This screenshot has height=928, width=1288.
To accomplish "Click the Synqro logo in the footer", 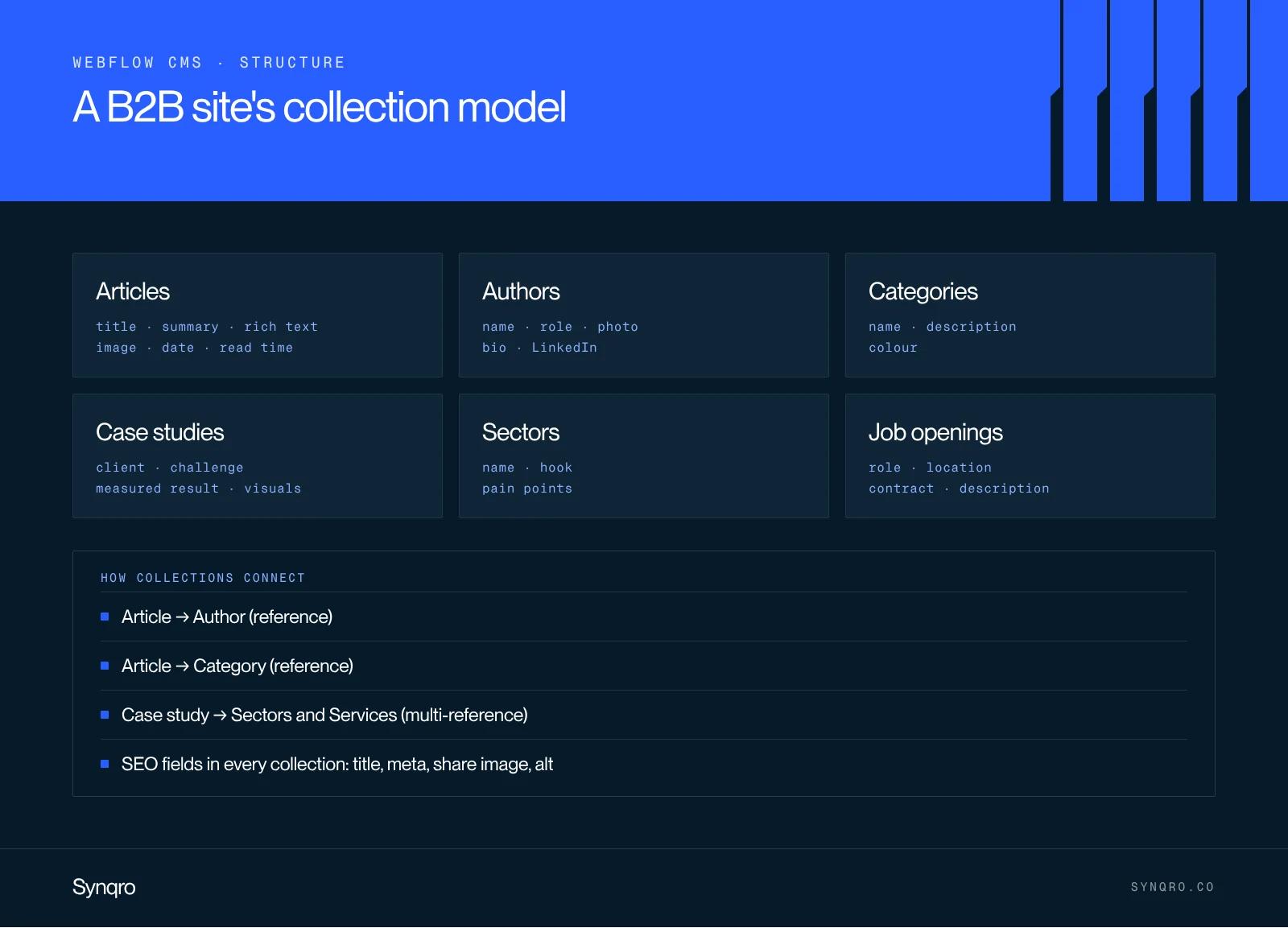I will tap(104, 887).
